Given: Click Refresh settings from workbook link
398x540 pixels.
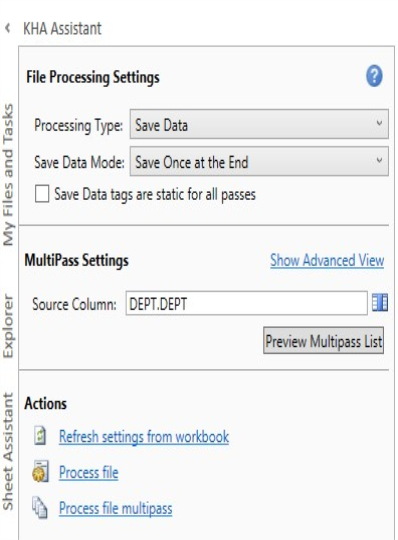Looking at the screenshot, I should click(x=144, y=437).
